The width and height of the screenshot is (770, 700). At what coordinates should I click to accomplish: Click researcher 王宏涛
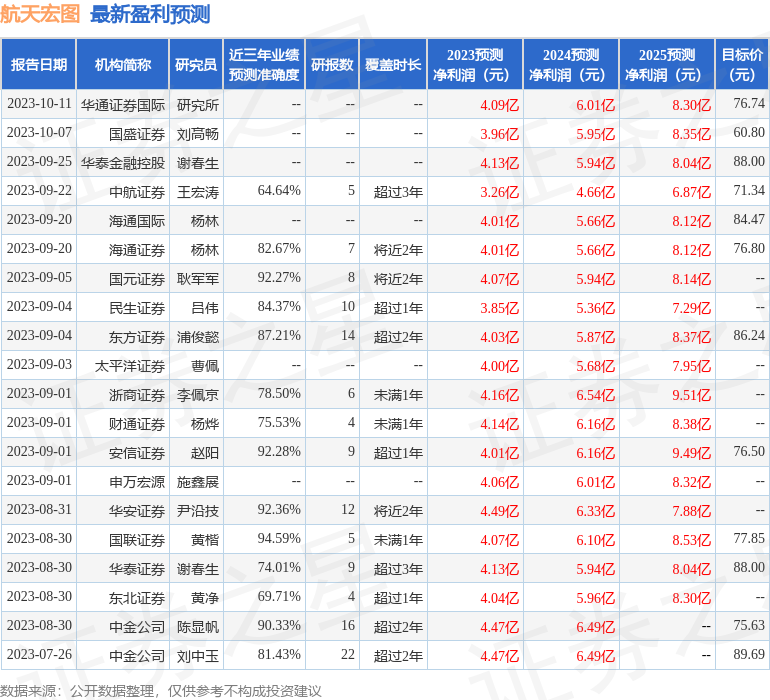tap(197, 192)
